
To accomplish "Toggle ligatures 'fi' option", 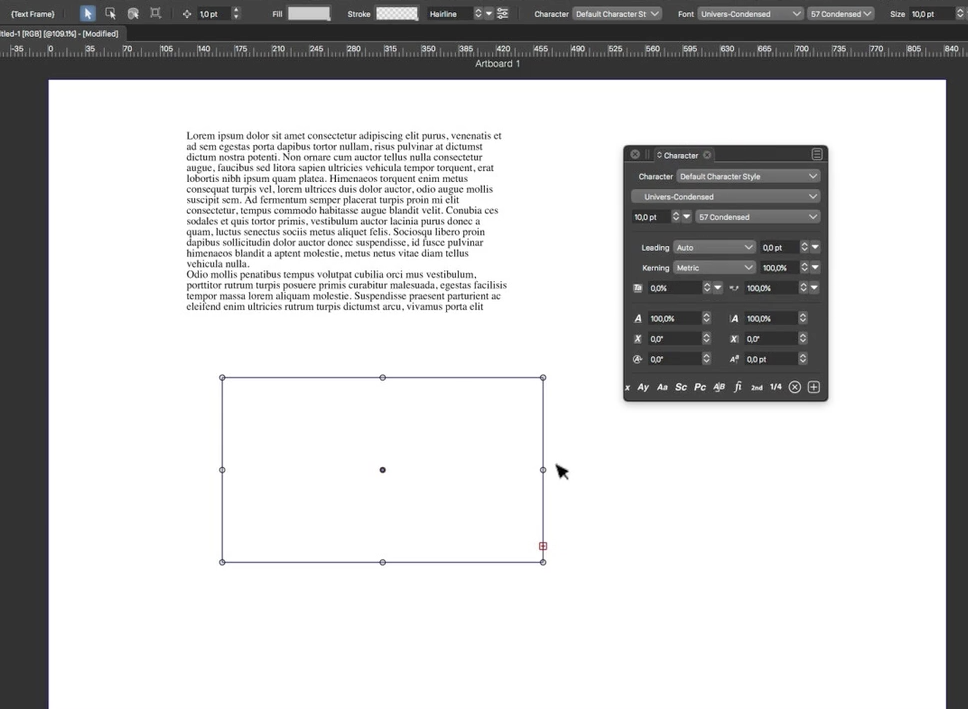I will pos(738,387).
